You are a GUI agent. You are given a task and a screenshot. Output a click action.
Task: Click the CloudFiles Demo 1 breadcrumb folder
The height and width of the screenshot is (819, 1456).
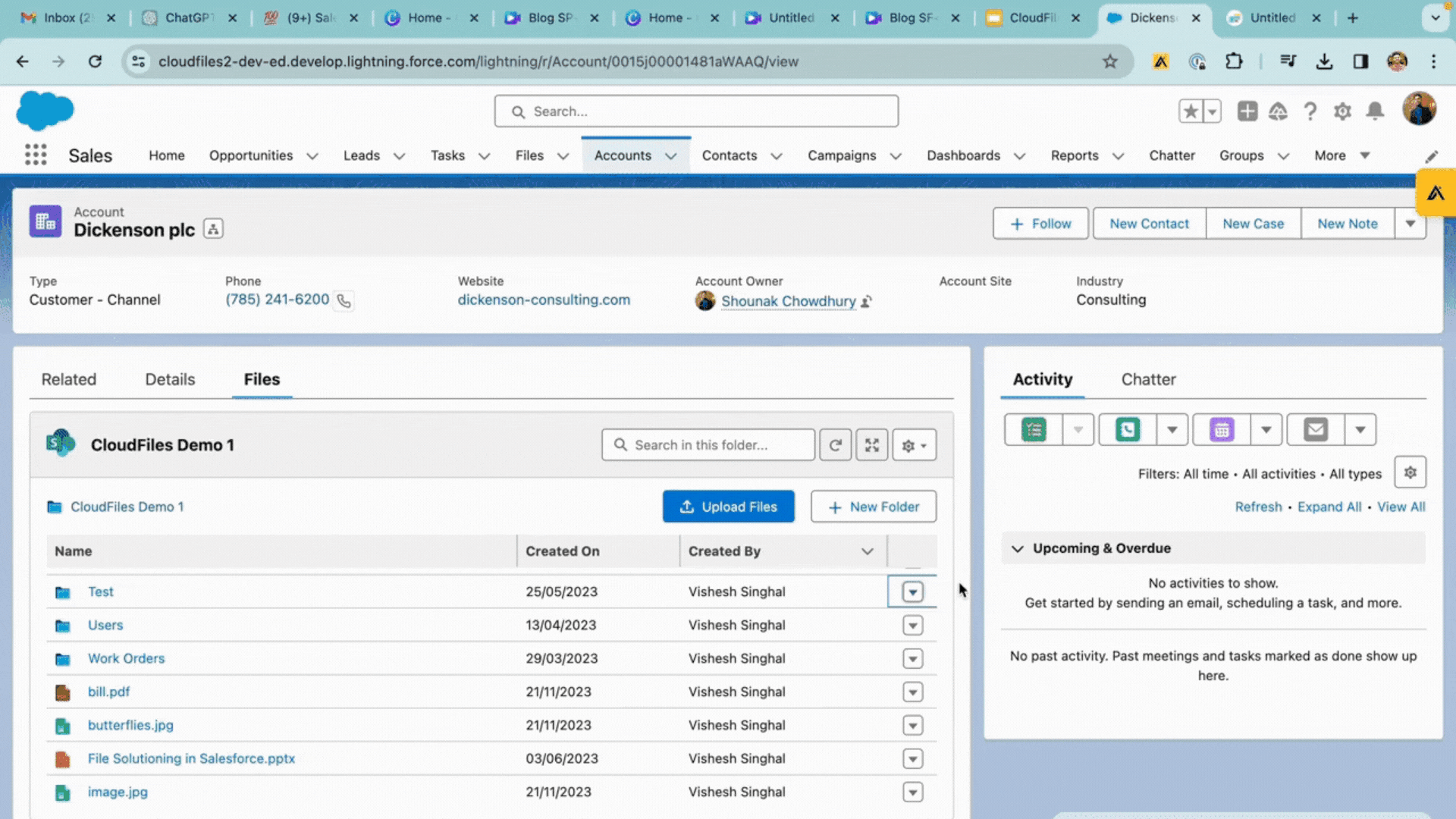[127, 507]
